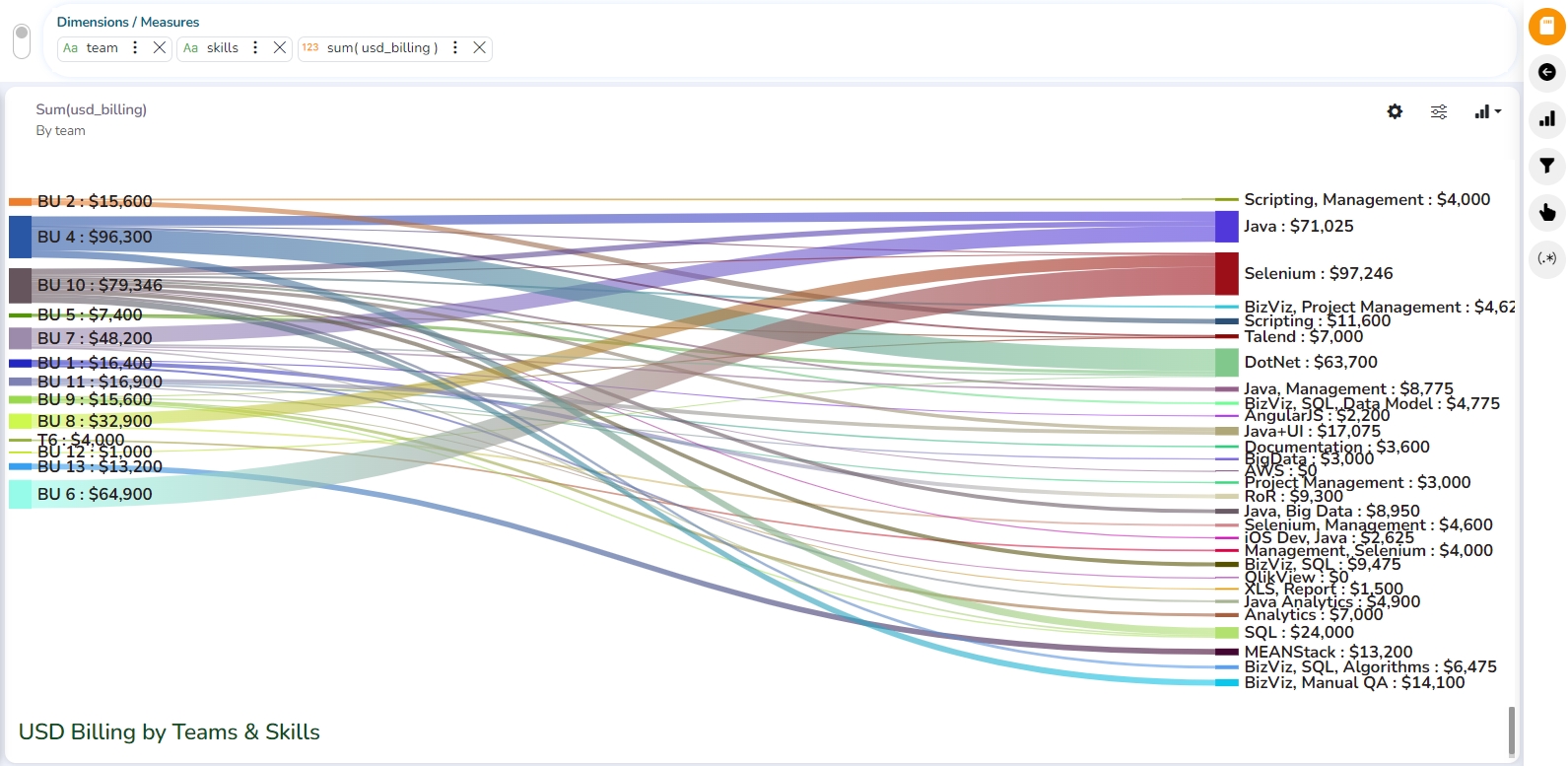Click 'Scripting, Management : $4,000' label

click(x=1367, y=199)
